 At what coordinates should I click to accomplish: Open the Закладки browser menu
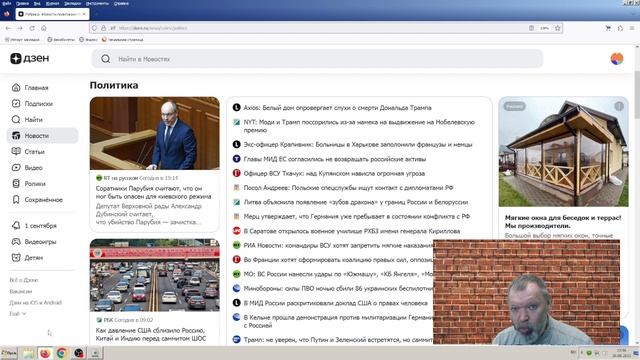(x=73, y=3)
